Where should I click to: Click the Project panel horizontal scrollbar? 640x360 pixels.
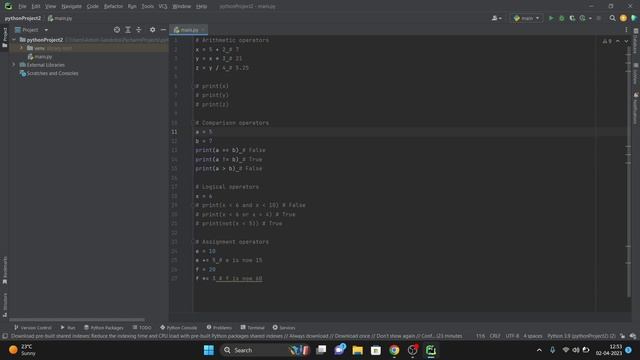click(77, 320)
